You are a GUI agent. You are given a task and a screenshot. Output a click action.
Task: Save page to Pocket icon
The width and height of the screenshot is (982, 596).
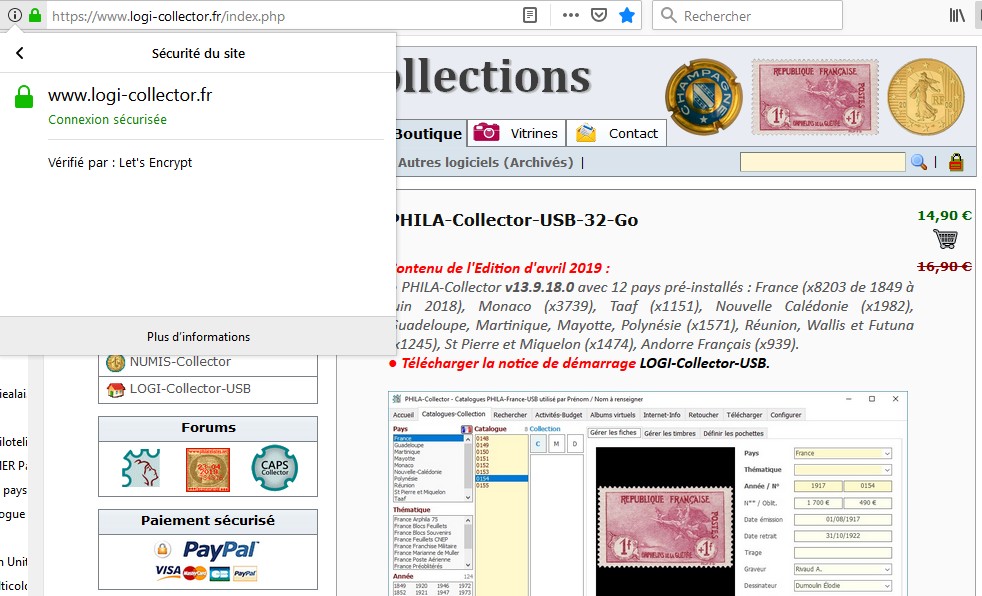[599, 16]
